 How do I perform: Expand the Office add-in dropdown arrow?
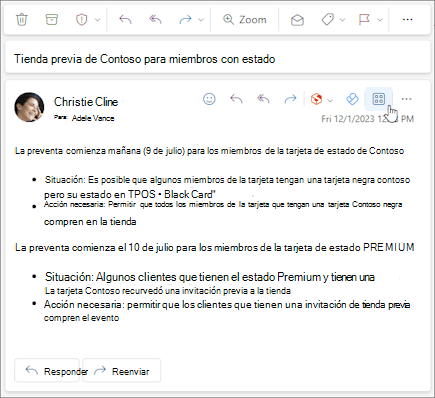330,100
